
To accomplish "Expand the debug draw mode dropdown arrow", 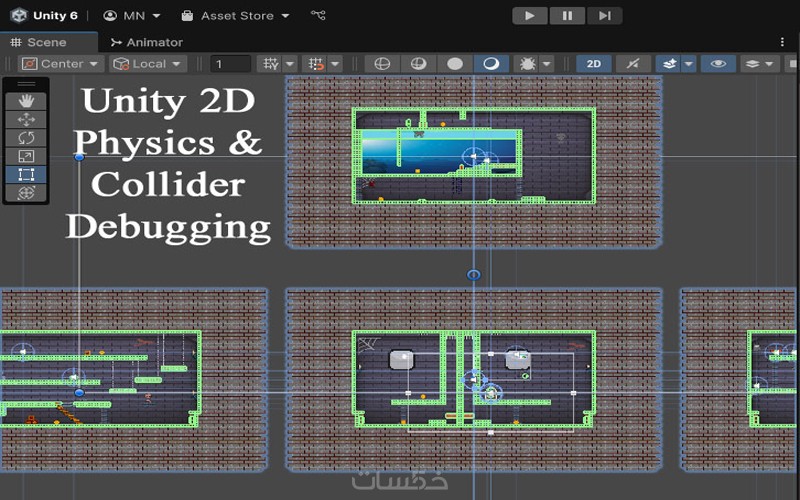I will [547, 64].
